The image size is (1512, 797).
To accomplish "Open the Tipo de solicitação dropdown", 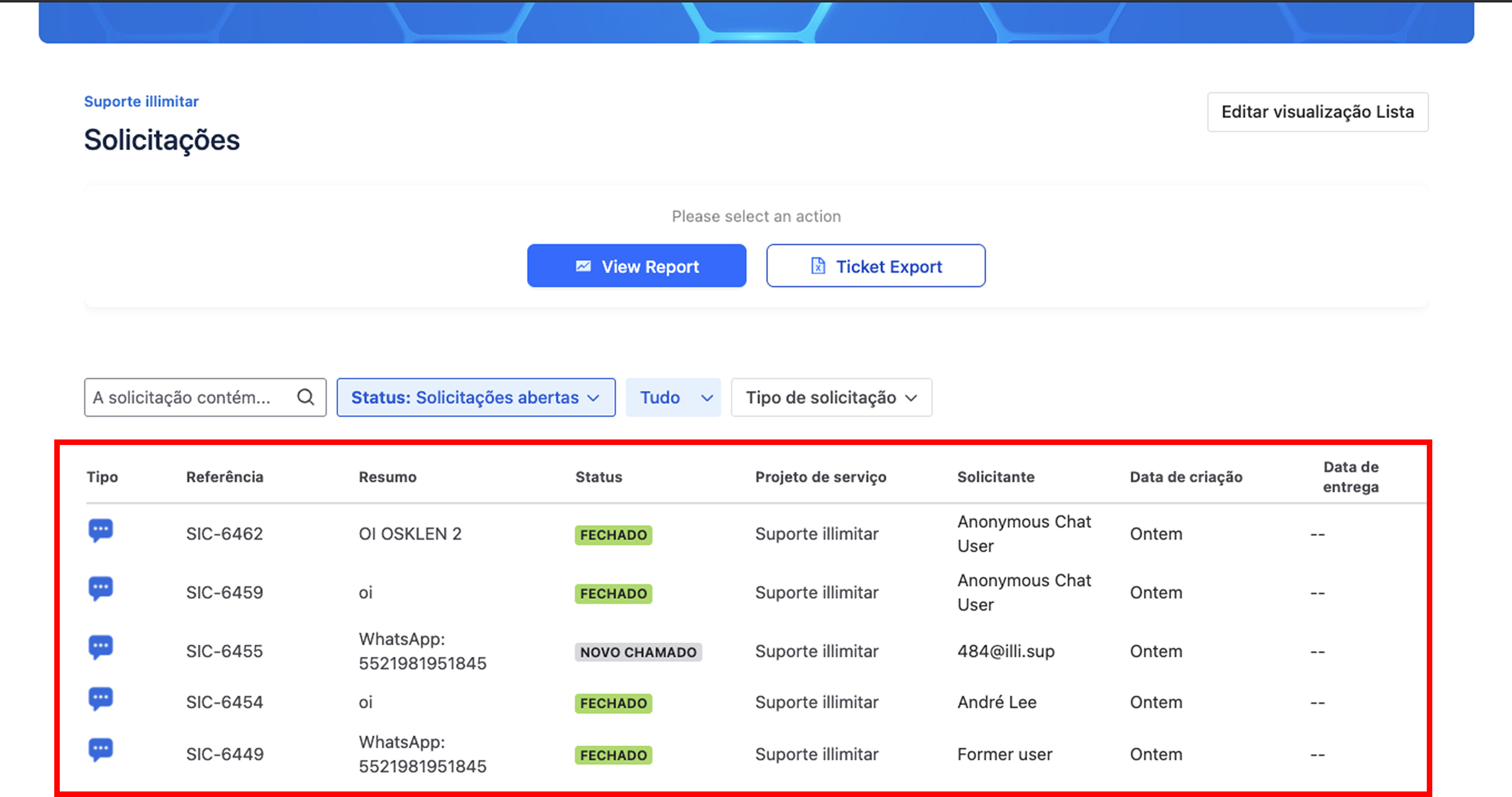I will pyautogui.click(x=831, y=397).
